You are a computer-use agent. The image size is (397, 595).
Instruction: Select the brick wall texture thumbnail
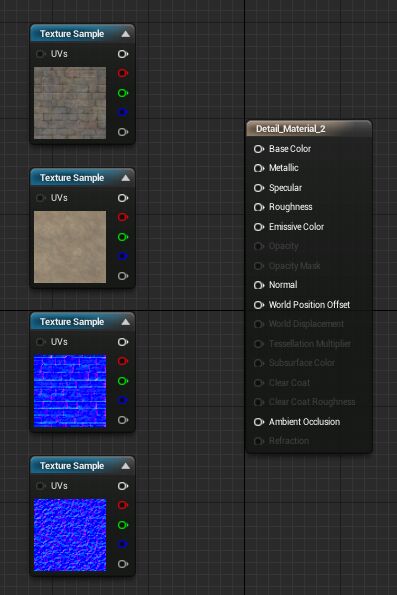[x=70, y=103]
